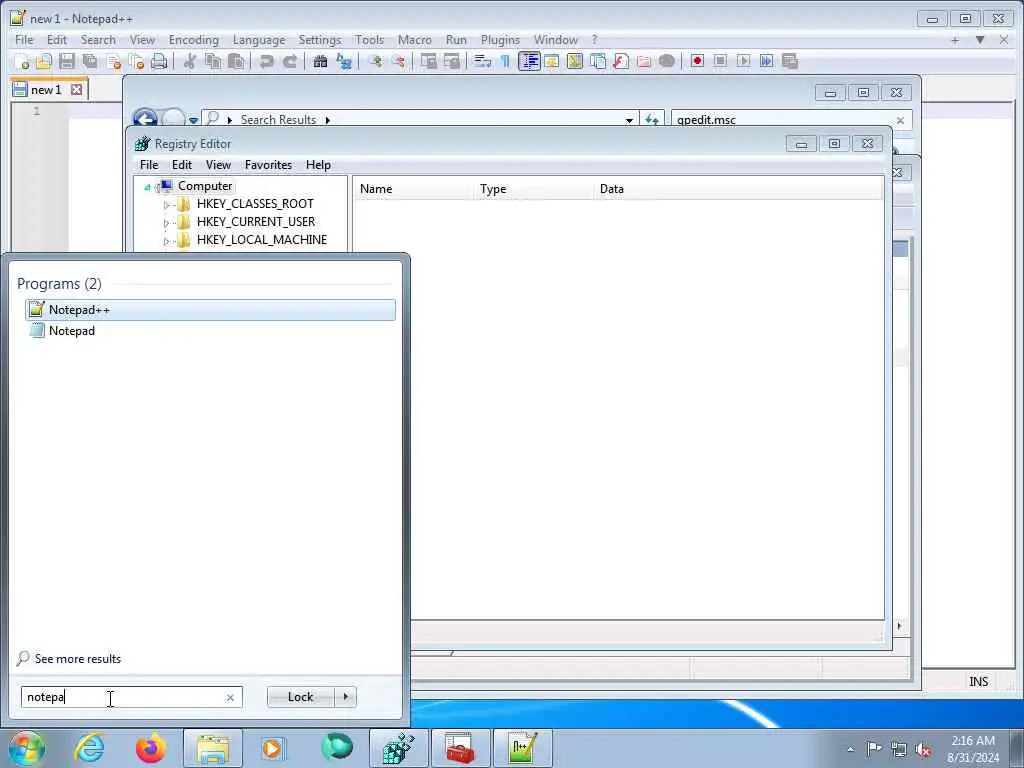Click the Start menu search box

pyautogui.click(x=124, y=697)
